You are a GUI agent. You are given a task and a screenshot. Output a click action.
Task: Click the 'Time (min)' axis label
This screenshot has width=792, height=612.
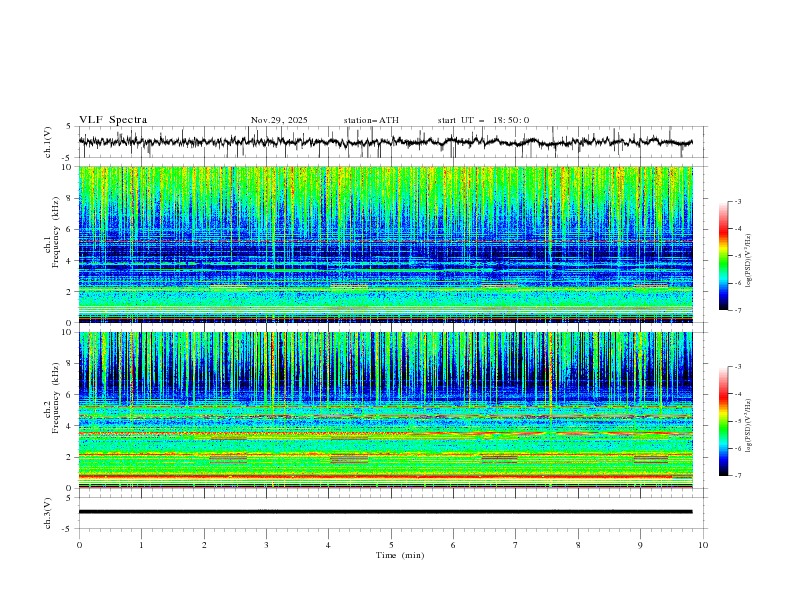tap(400, 555)
